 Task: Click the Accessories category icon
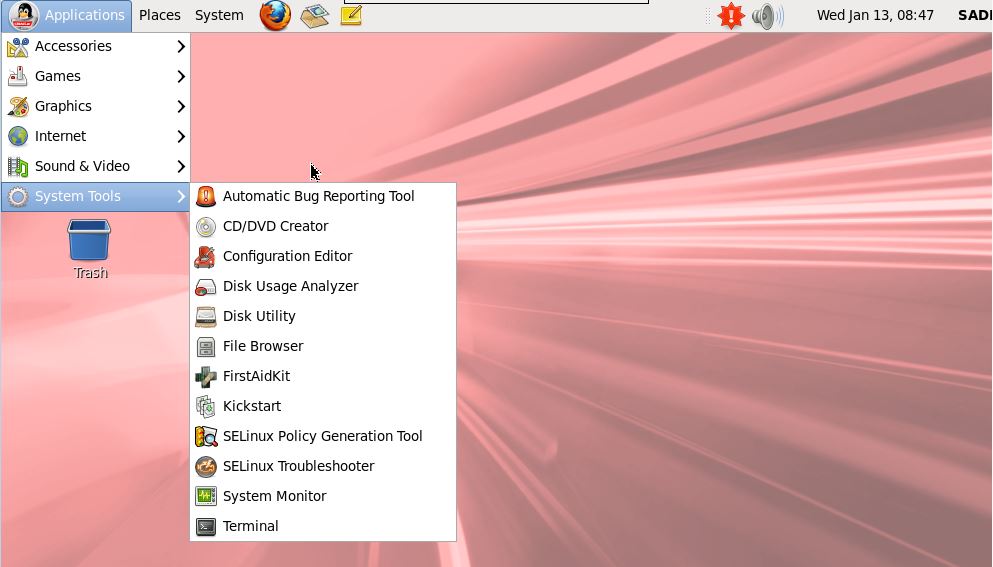point(18,46)
